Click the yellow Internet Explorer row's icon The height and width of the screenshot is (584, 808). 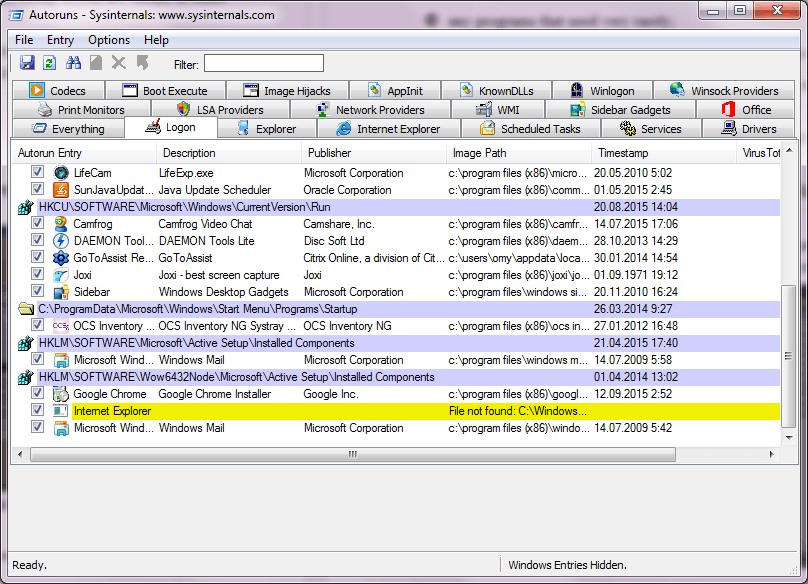[x=61, y=411]
